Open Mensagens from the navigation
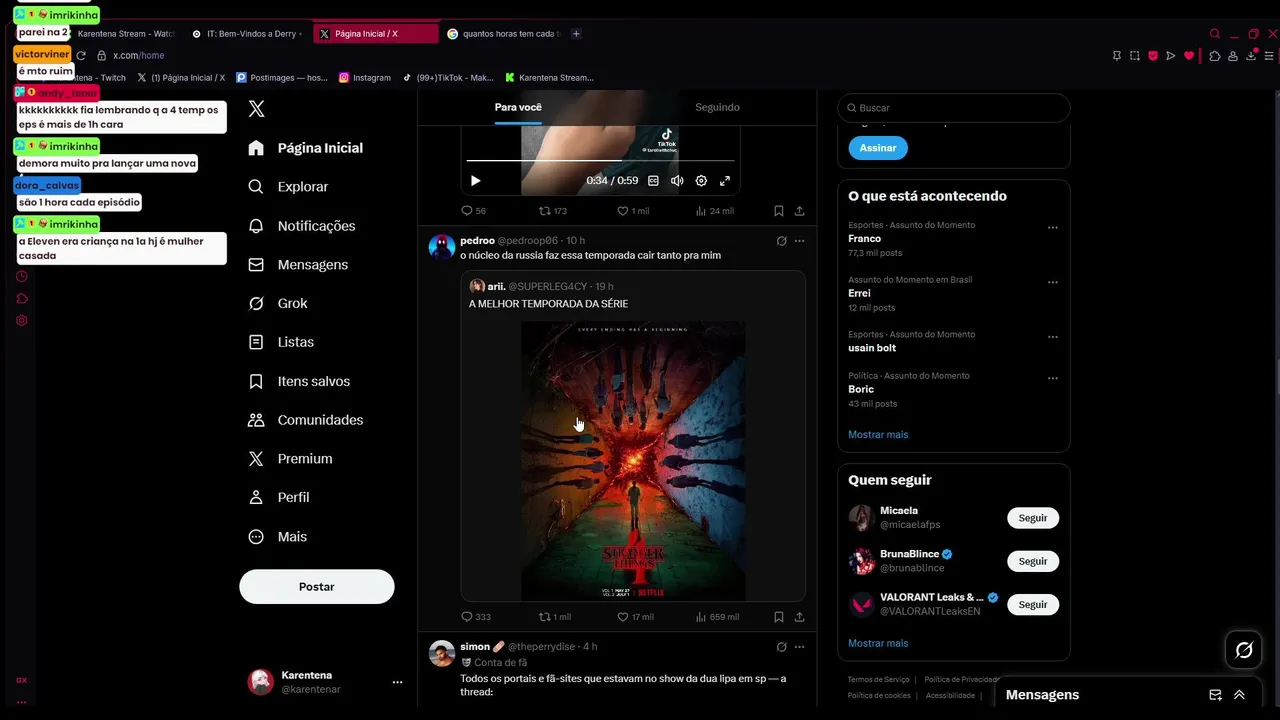Viewport: 1280px width, 720px height. pos(298,265)
